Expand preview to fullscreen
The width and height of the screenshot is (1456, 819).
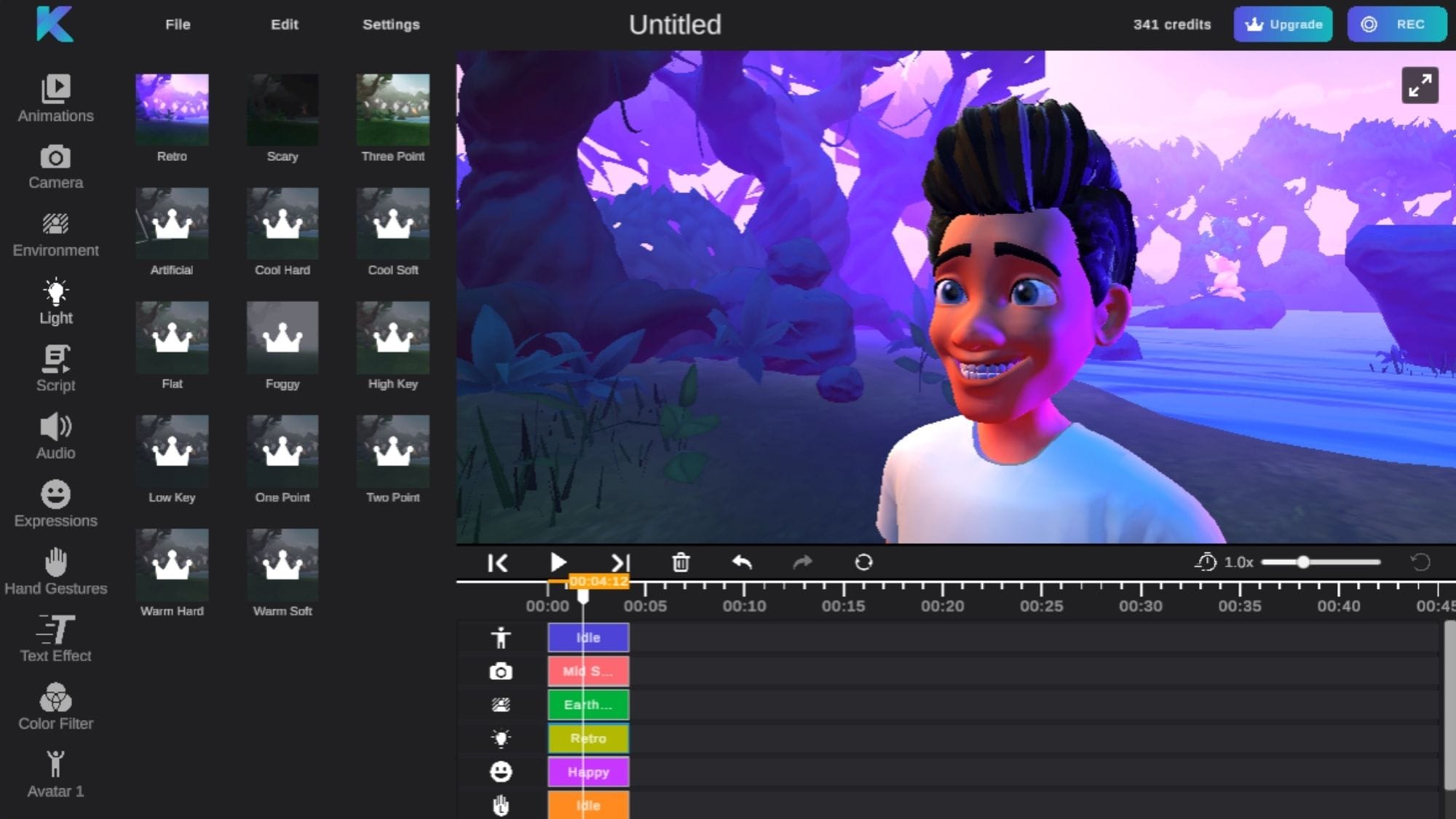[1420, 86]
